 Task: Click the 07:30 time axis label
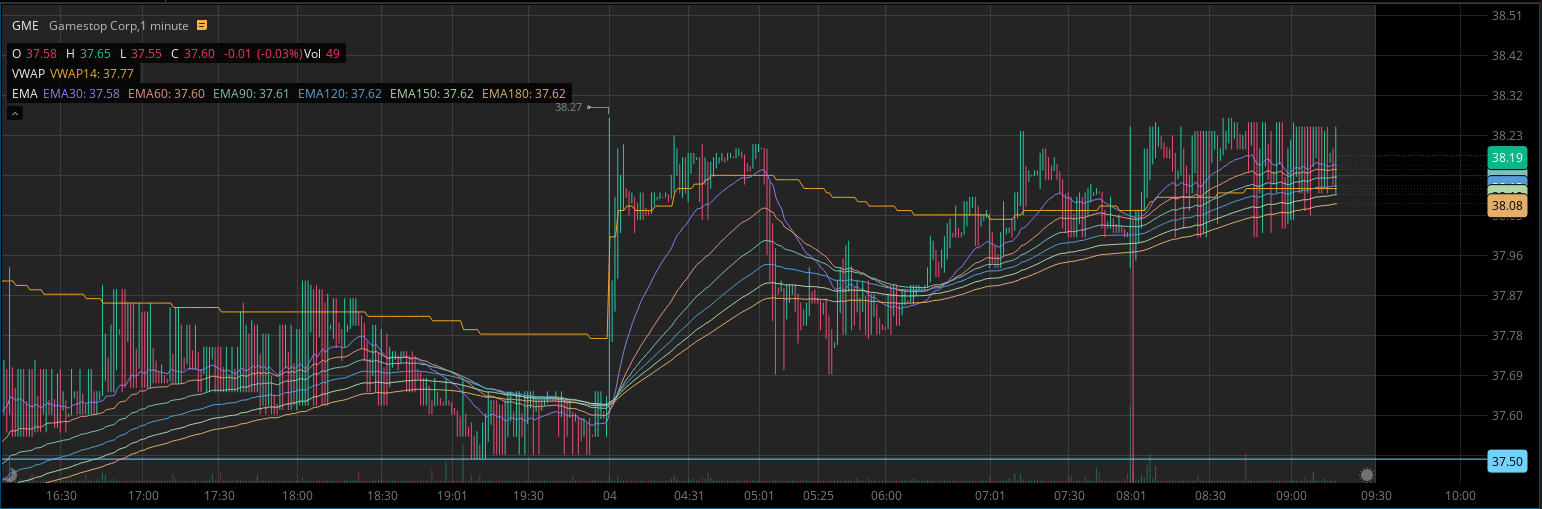[x=1069, y=495]
